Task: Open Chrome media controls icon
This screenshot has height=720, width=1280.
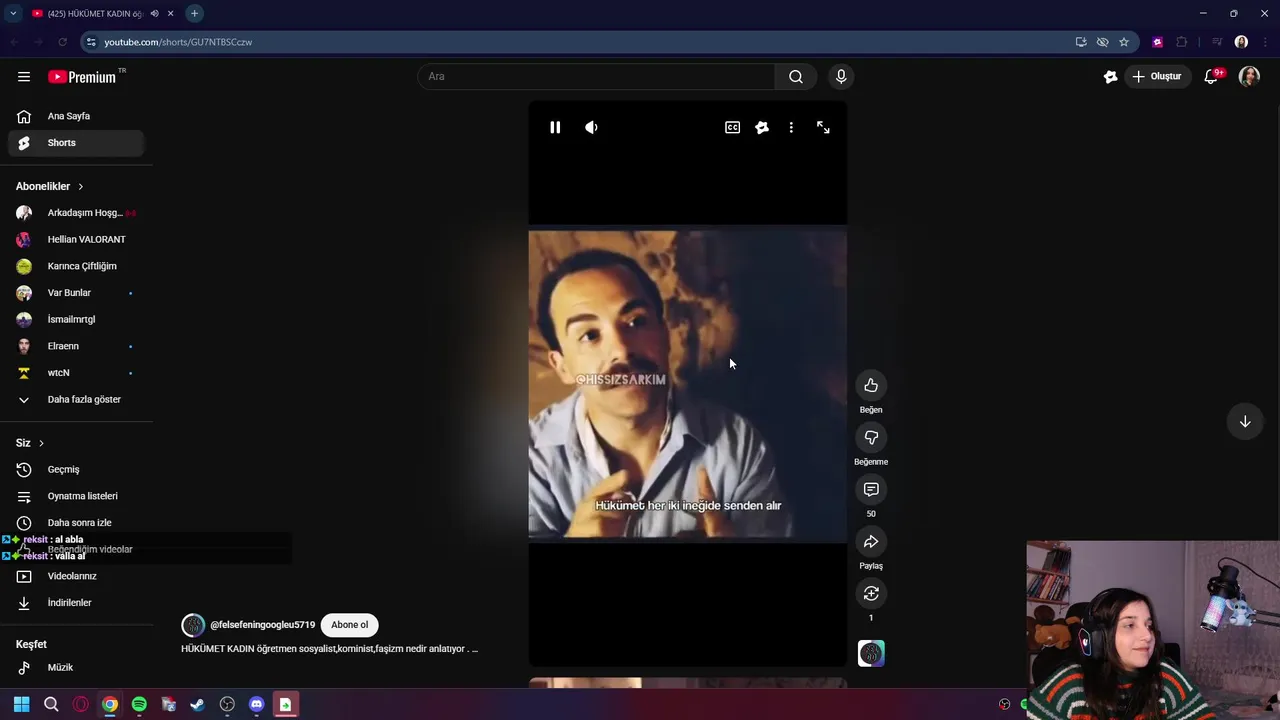Action: (1216, 42)
